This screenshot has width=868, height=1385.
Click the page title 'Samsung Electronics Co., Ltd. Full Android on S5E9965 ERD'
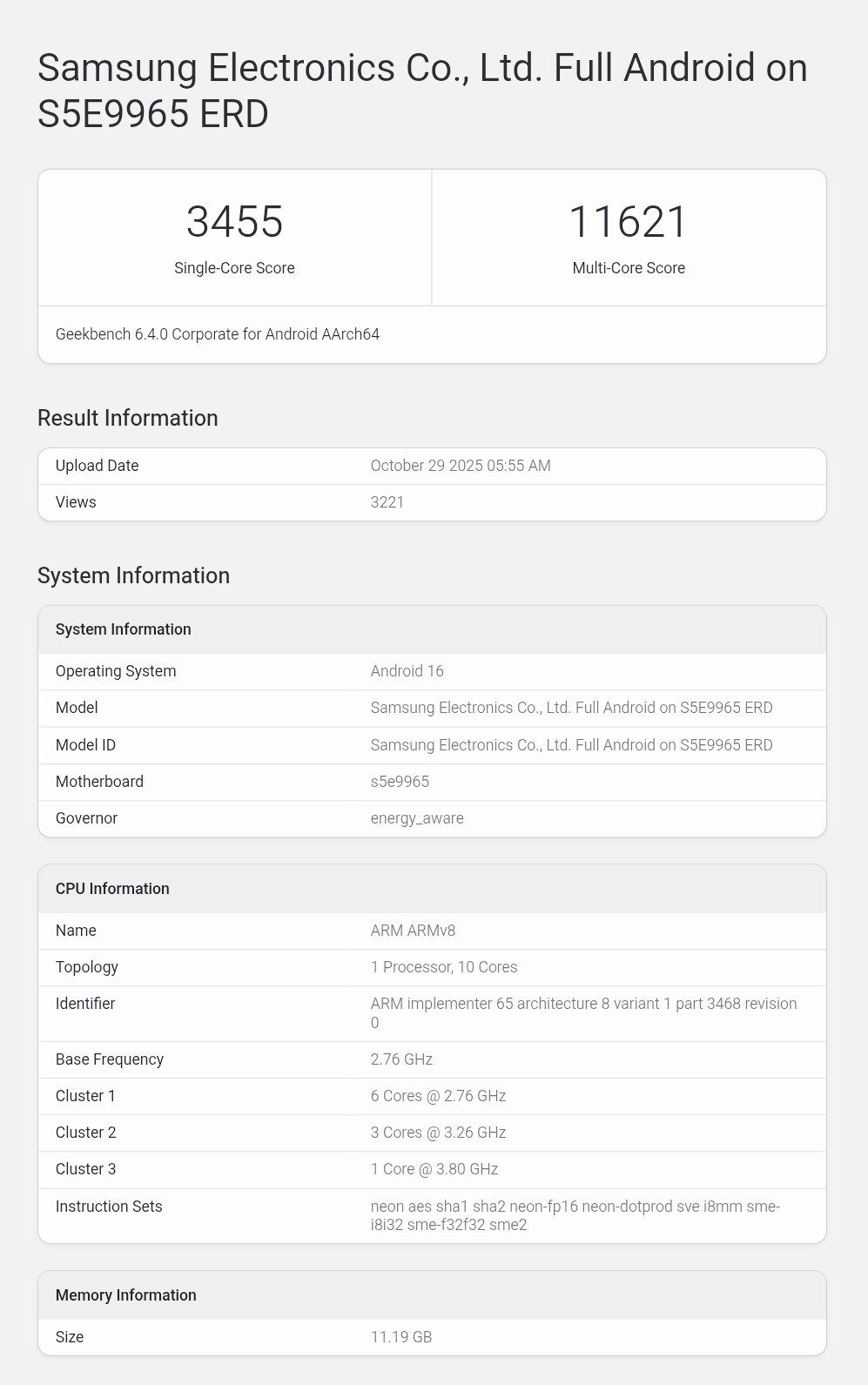click(422, 91)
